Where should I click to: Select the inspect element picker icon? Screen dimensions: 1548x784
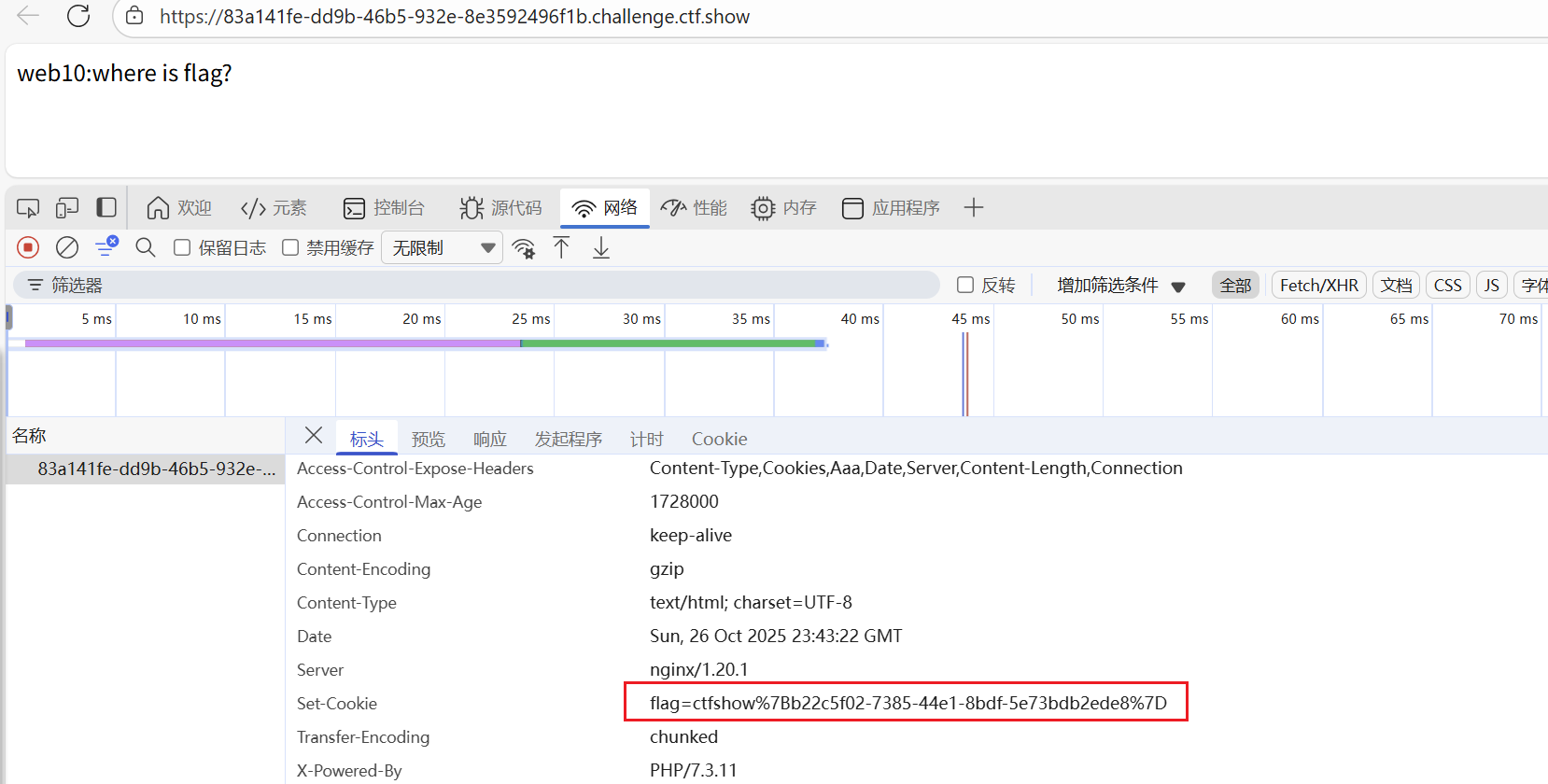pyautogui.click(x=28, y=208)
